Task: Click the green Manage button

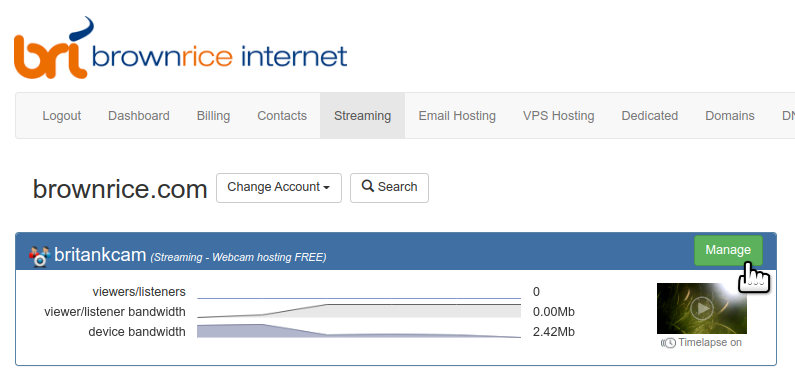Action: 728,250
